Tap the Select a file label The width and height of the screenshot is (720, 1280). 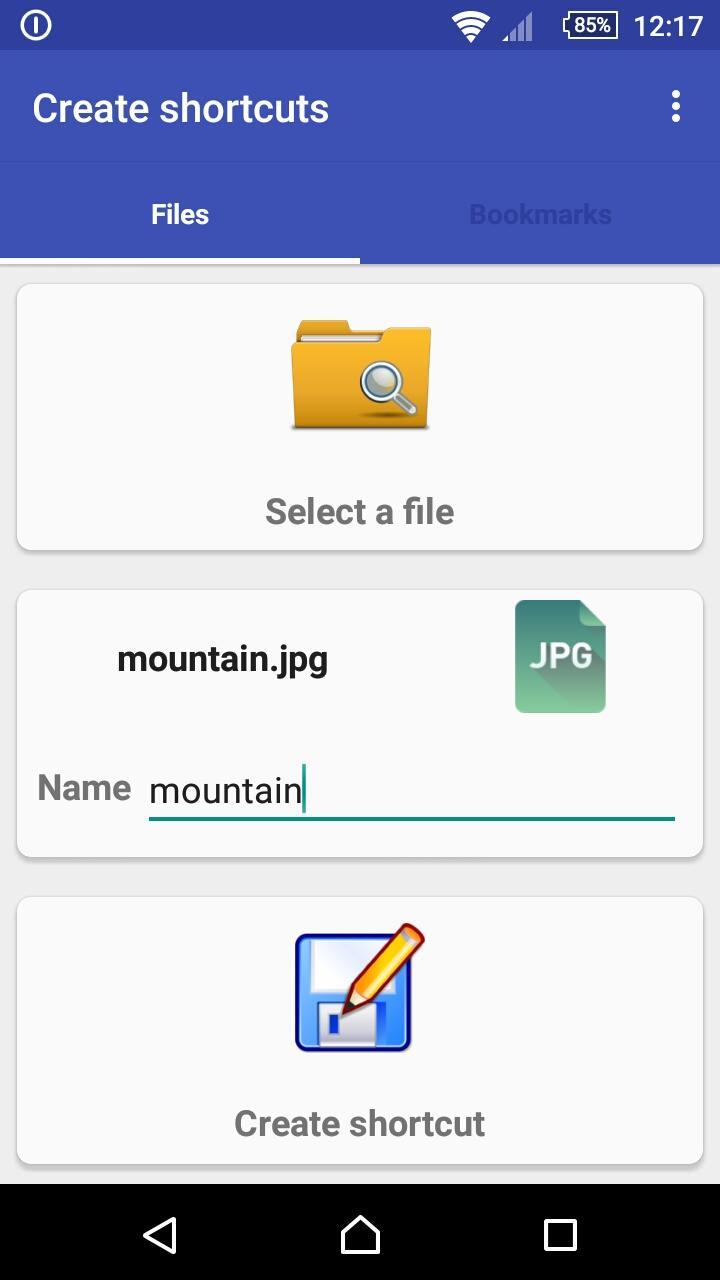pos(360,512)
